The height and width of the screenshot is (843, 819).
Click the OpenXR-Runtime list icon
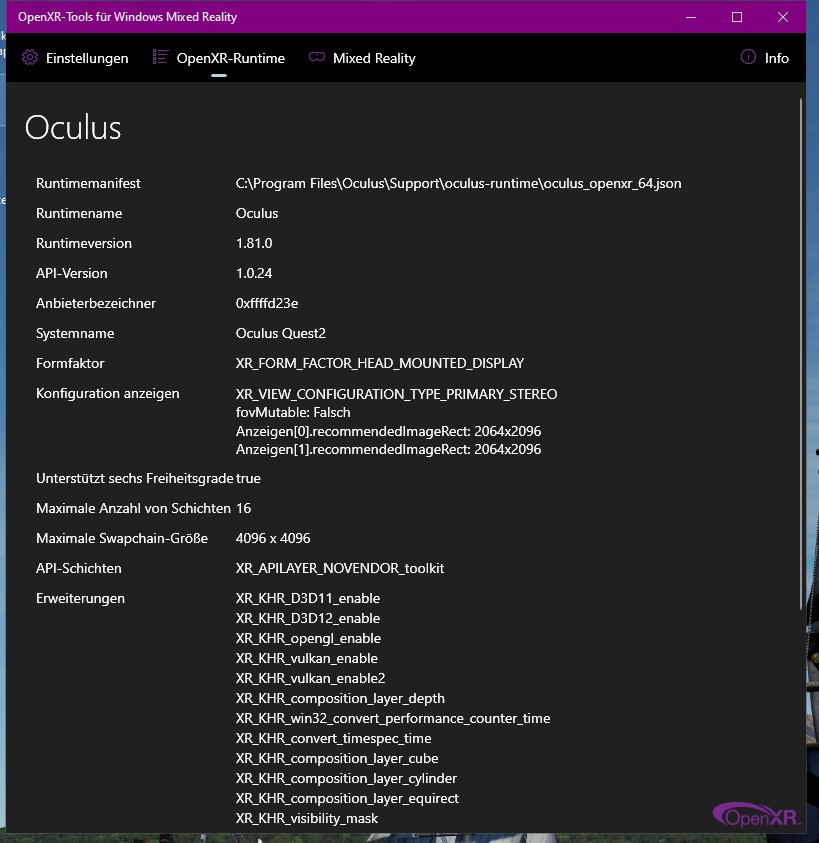160,57
